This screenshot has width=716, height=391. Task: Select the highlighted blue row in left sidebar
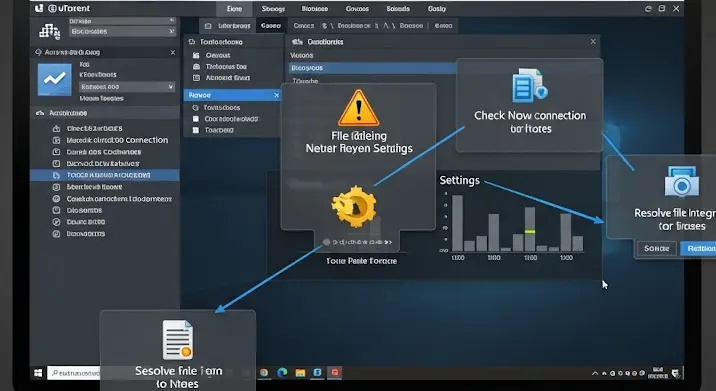point(105,175)
